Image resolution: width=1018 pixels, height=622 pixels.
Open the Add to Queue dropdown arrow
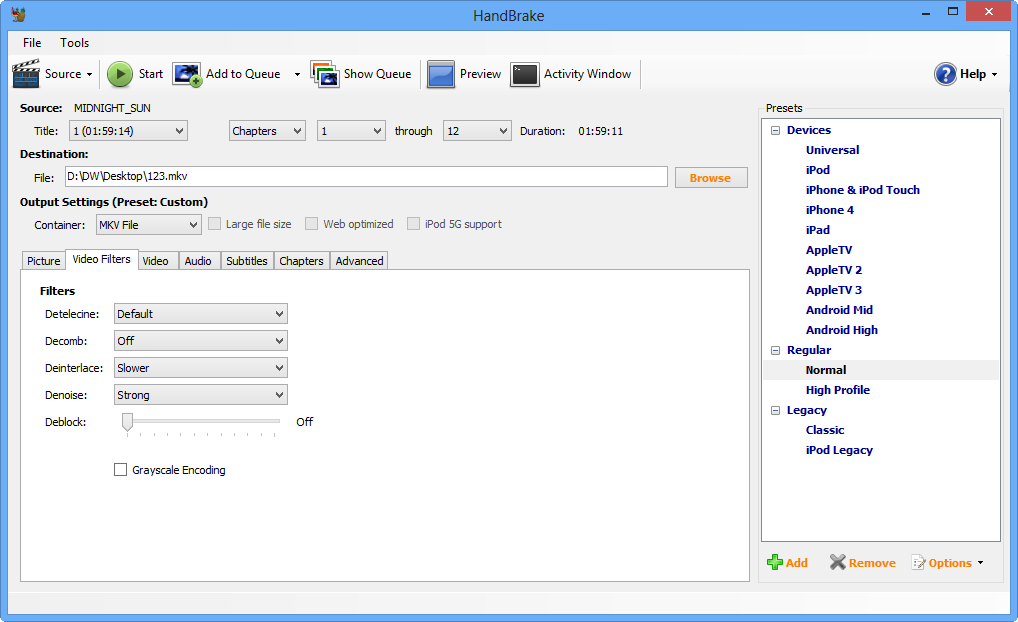[297, 75]
